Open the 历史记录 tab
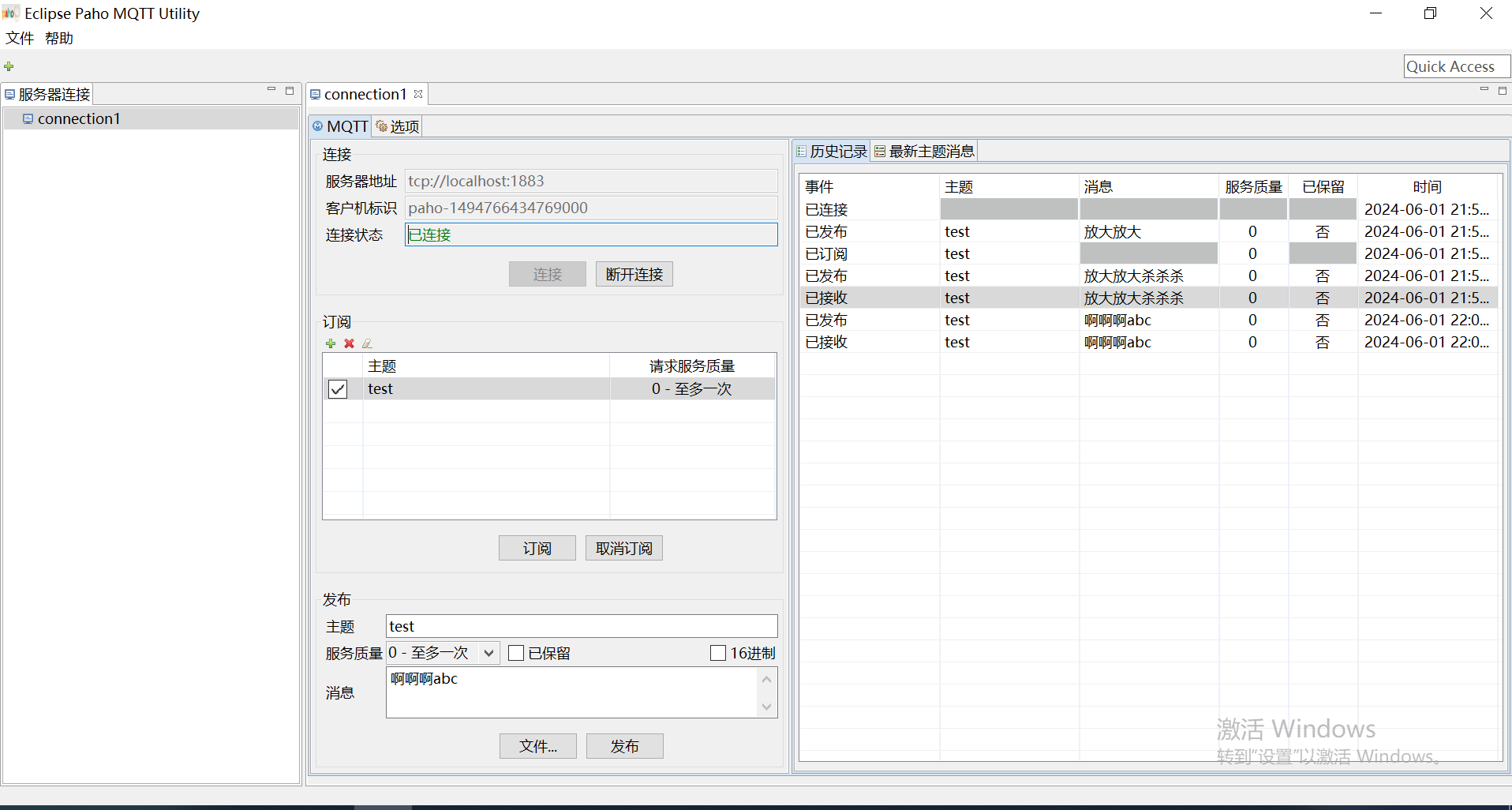1512x810 pixels. tap(832, 152)
